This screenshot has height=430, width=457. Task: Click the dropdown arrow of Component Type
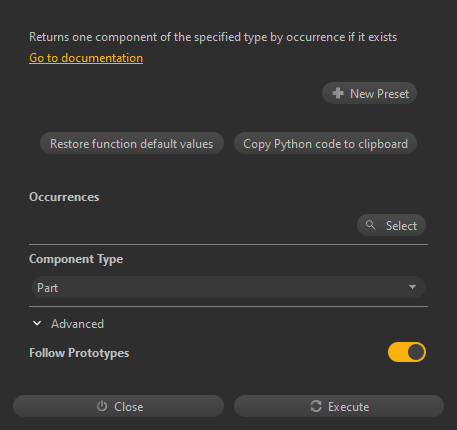412,287
